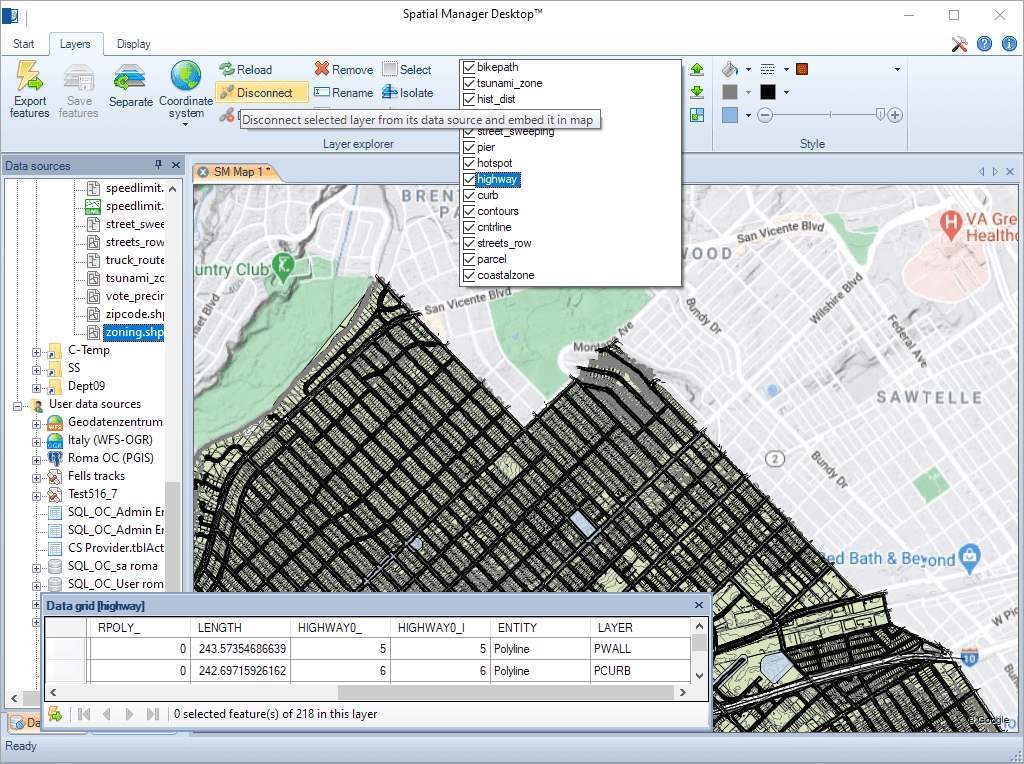
Task: Go to previous record in Data grid
Action: [106, 714]
